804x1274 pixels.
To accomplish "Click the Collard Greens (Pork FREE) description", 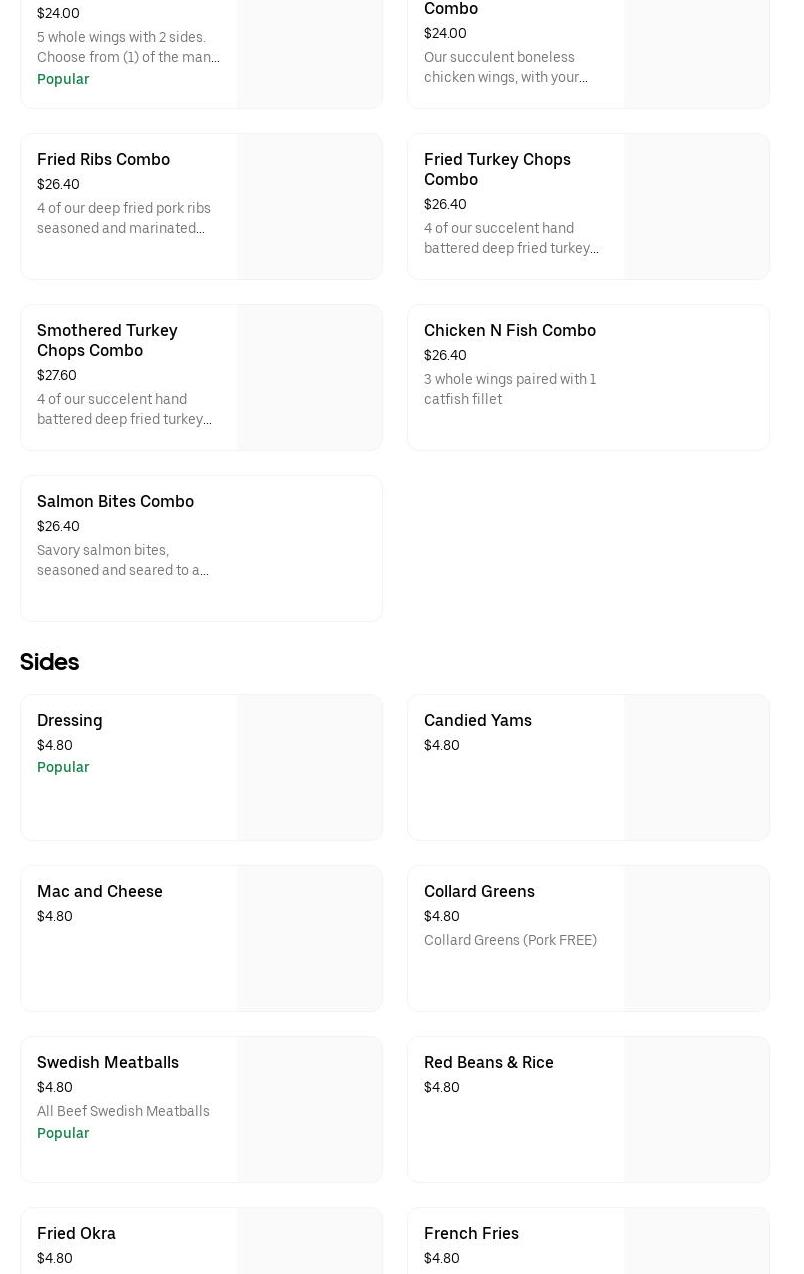I will coord(510,941).
